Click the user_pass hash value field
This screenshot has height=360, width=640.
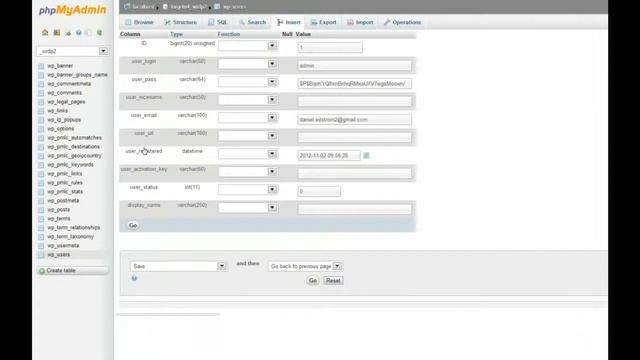coord(355,84)
